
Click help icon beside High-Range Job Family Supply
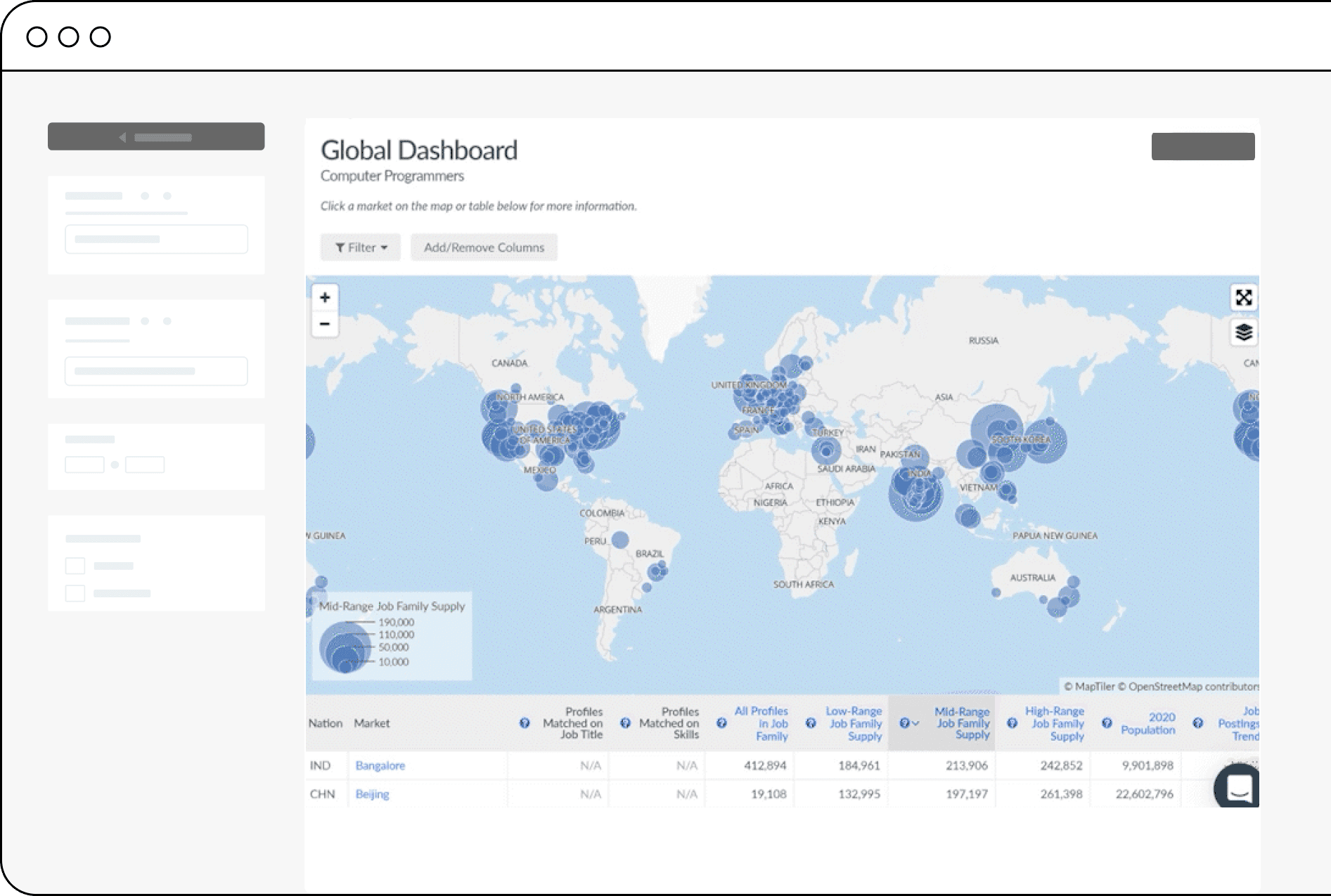[x=1012, y=723]
